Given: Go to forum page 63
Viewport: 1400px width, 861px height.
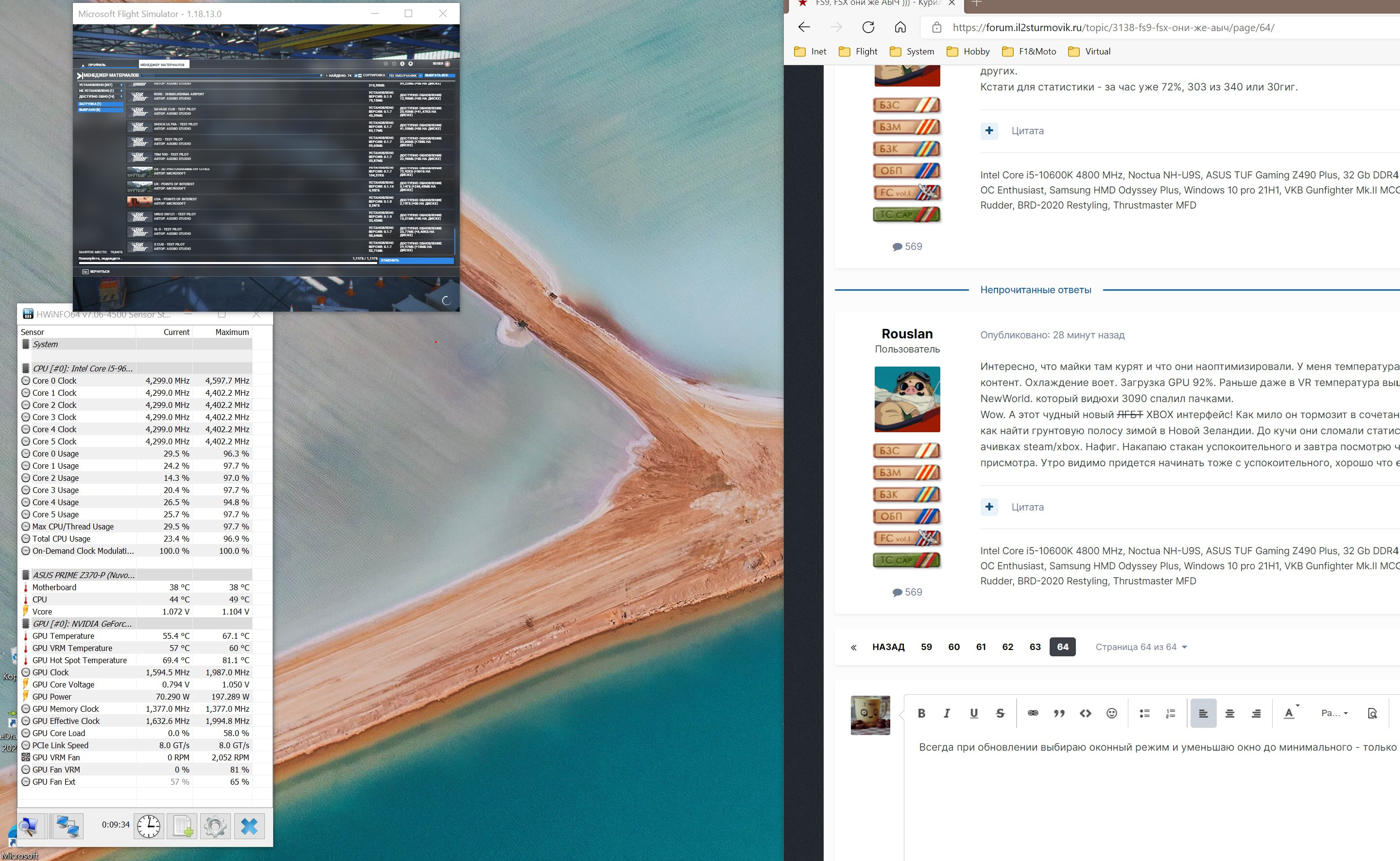Looking at the screenshot, I should pyautogui.click(x=1035, y=647).
